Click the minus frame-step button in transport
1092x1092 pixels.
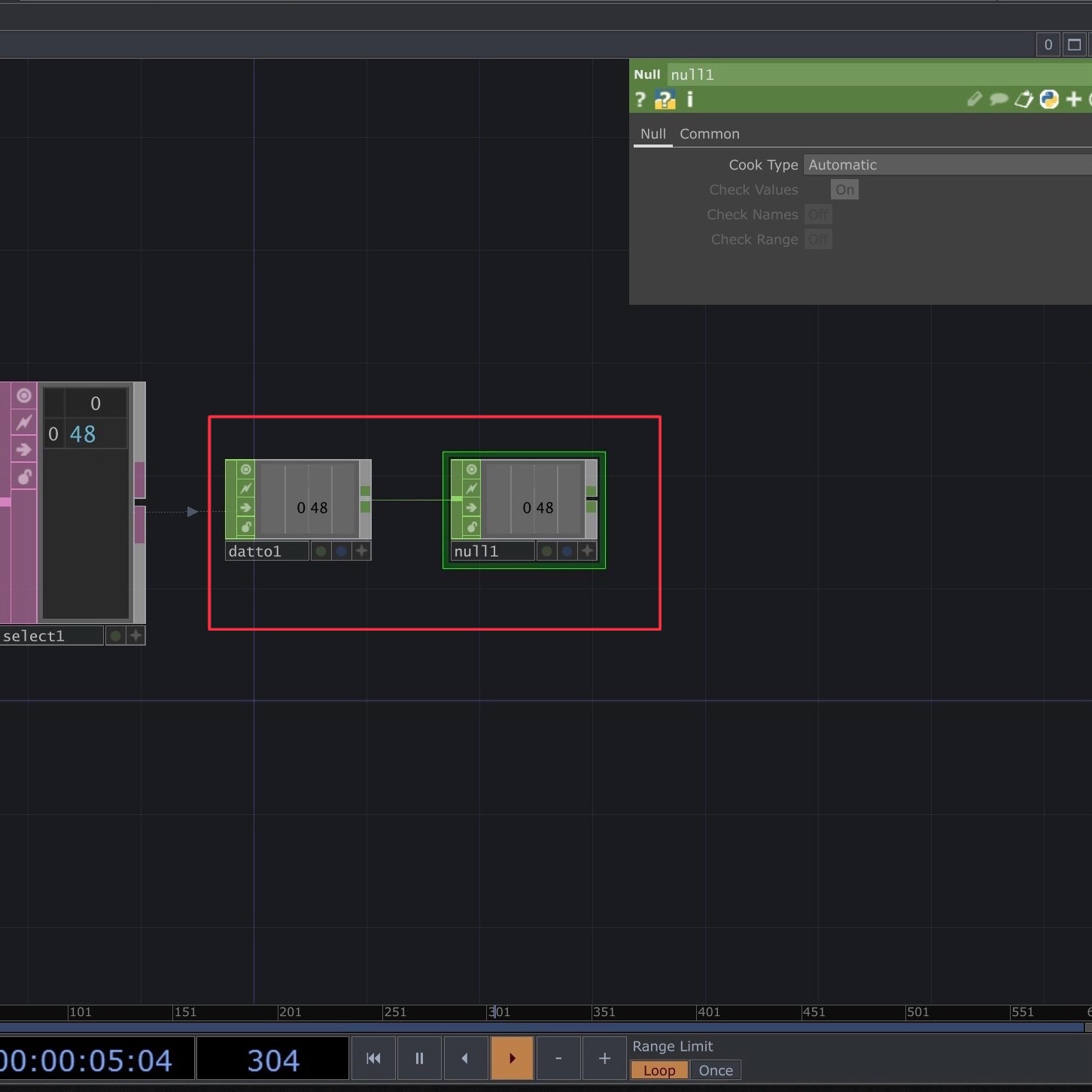tap(558, 1057)
